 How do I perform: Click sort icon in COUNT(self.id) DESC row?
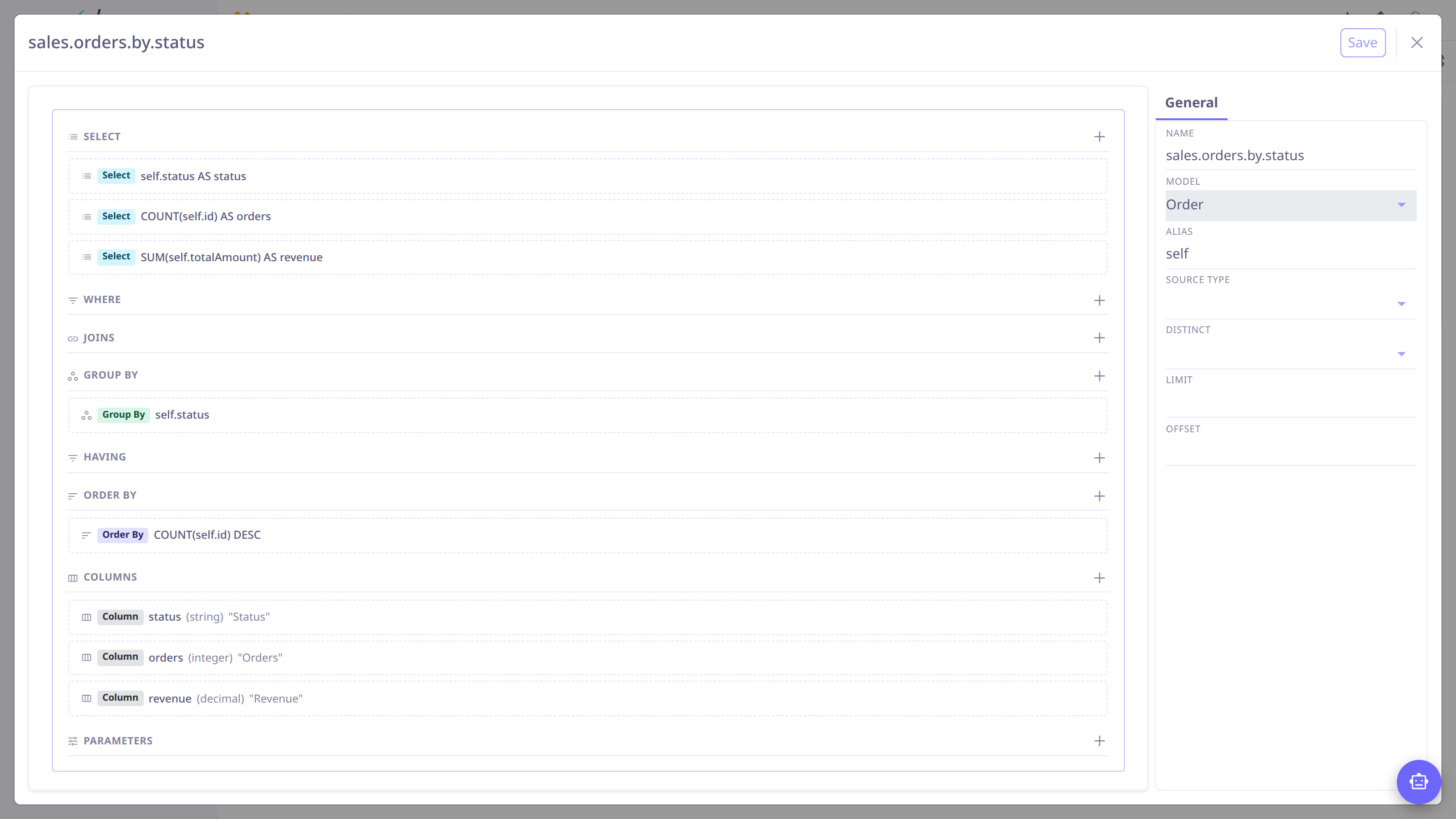coord(86,535)
